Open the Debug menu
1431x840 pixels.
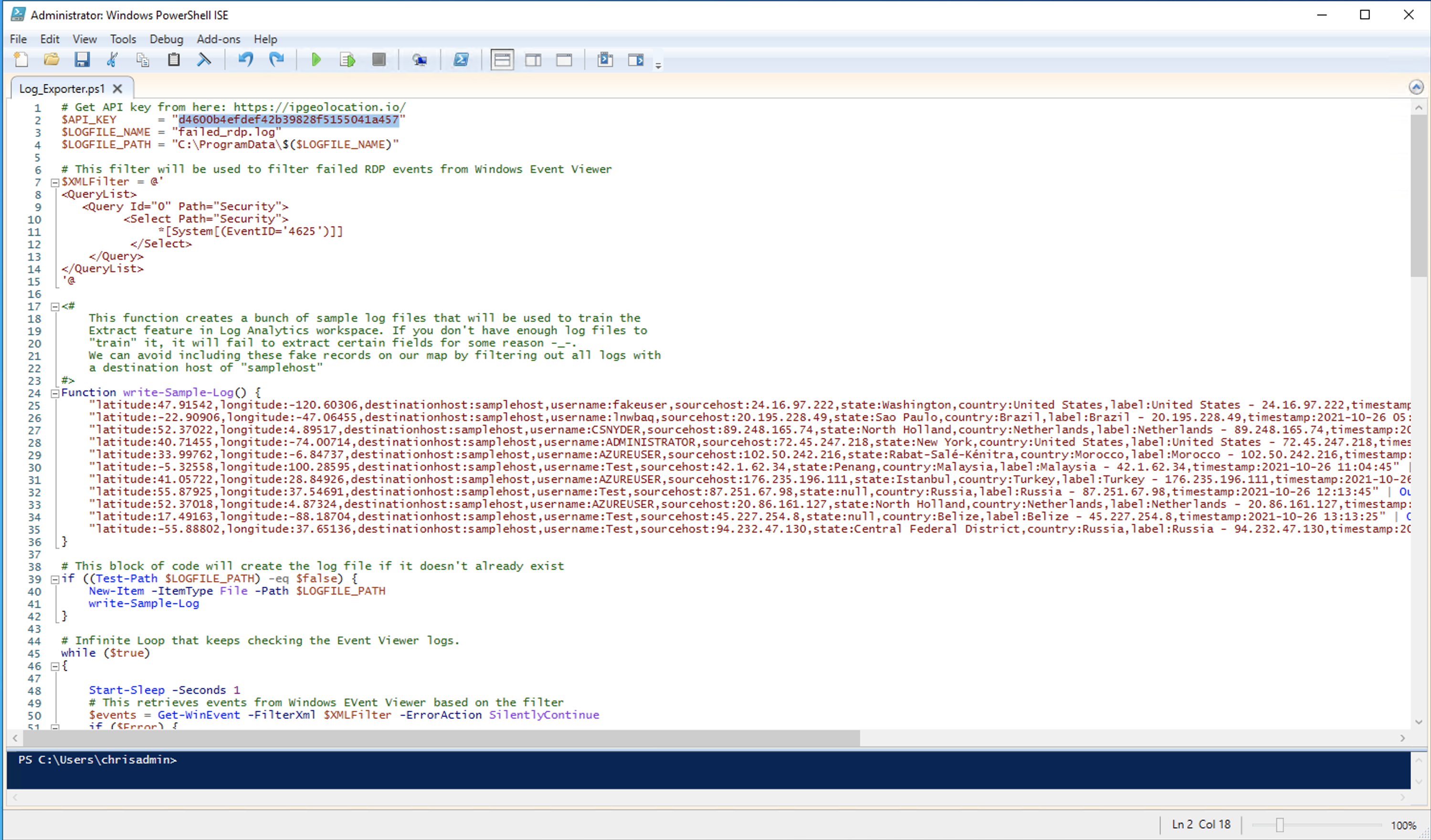point(167,39)
